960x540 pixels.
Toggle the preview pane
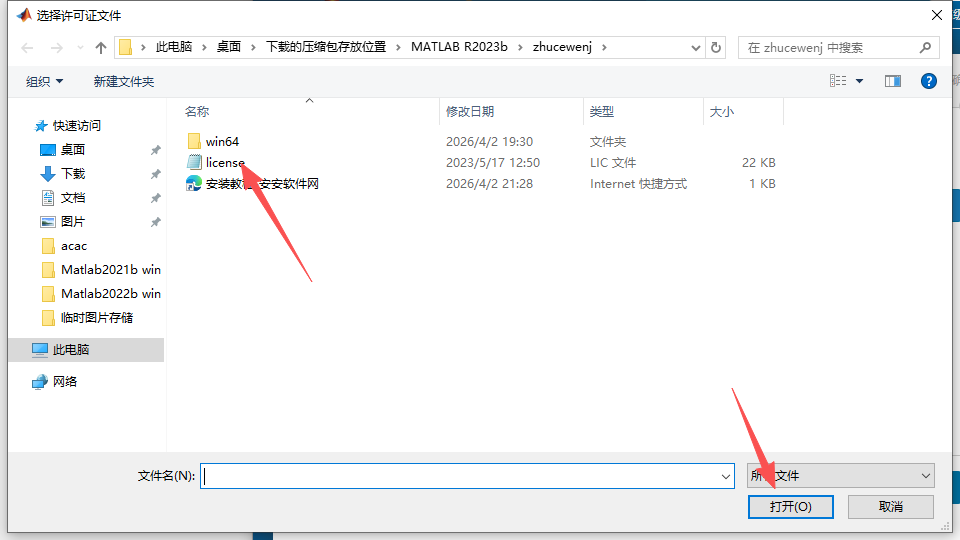[x=893, y=81]
